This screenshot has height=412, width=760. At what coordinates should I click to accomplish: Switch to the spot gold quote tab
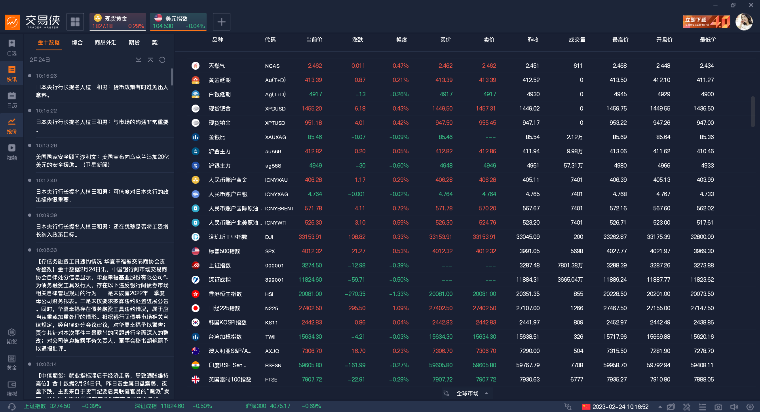[118, 22]
